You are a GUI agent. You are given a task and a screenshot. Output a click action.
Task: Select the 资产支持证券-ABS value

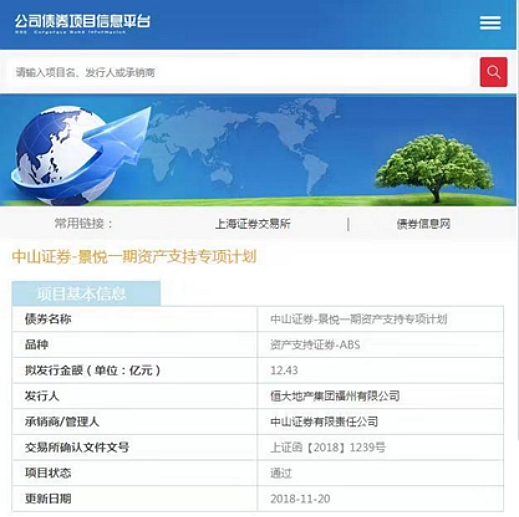(315, 344)
